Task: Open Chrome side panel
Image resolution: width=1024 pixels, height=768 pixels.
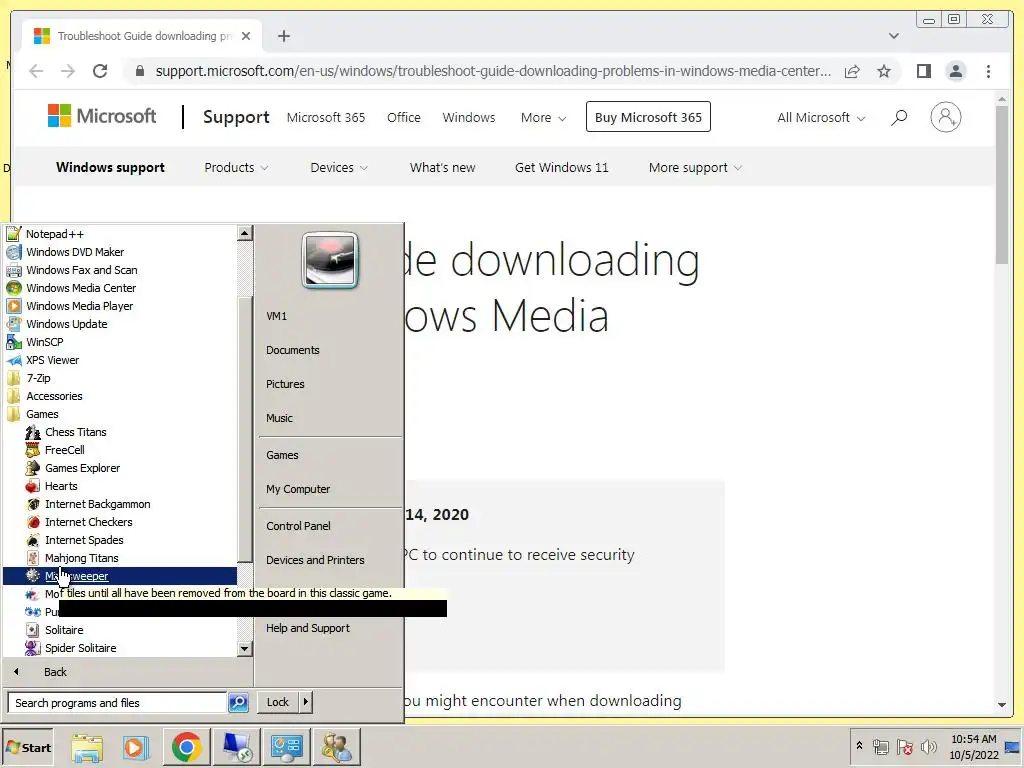Action: coord(923,71)
